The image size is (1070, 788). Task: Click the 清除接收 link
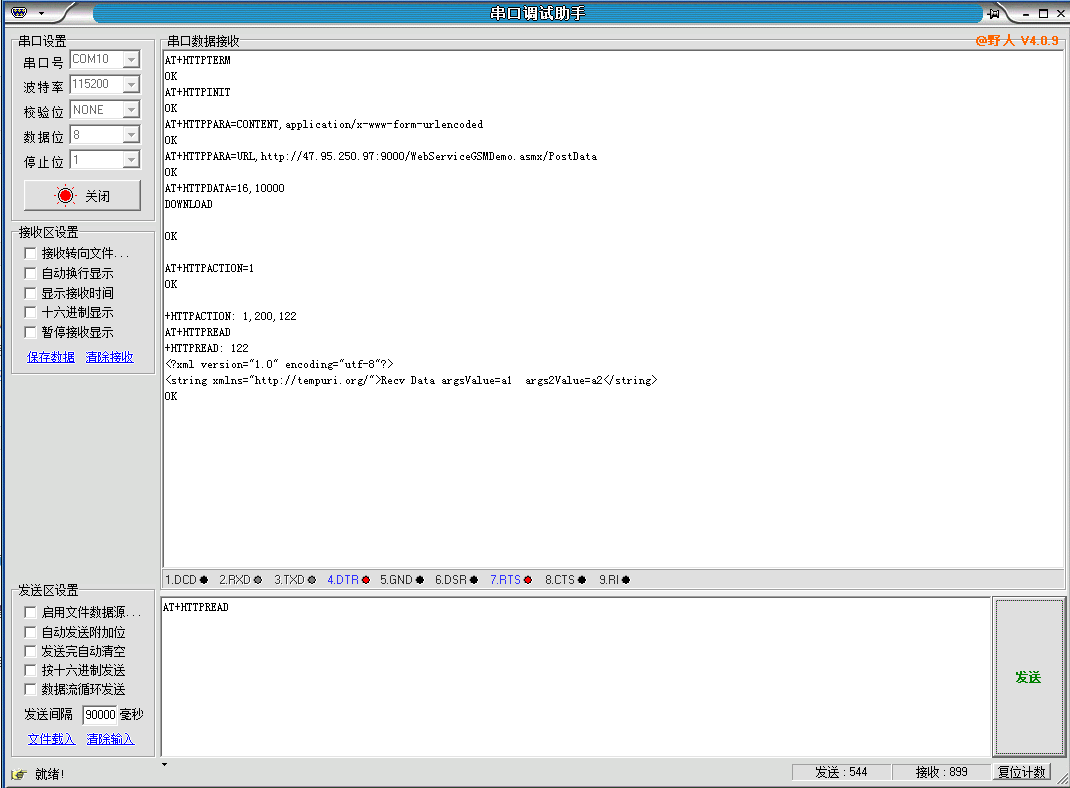pyautogui.click(x=110, y=357)
